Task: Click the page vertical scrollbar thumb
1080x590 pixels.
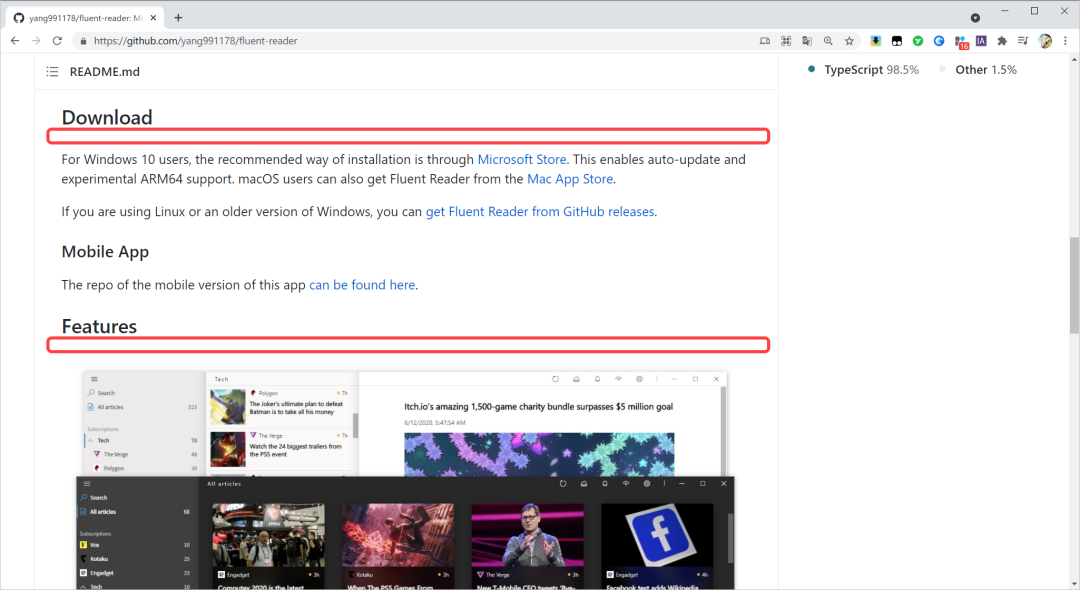Action: point(1074,284)
